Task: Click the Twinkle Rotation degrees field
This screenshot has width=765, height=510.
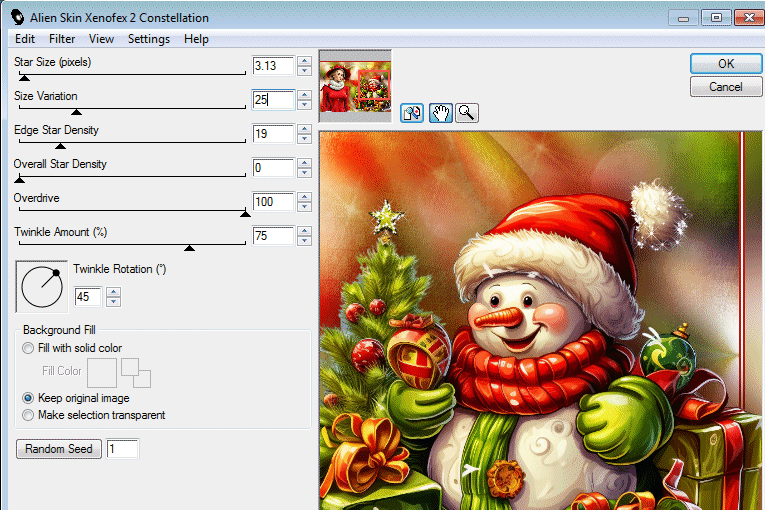Action: (x=88, y=297)
